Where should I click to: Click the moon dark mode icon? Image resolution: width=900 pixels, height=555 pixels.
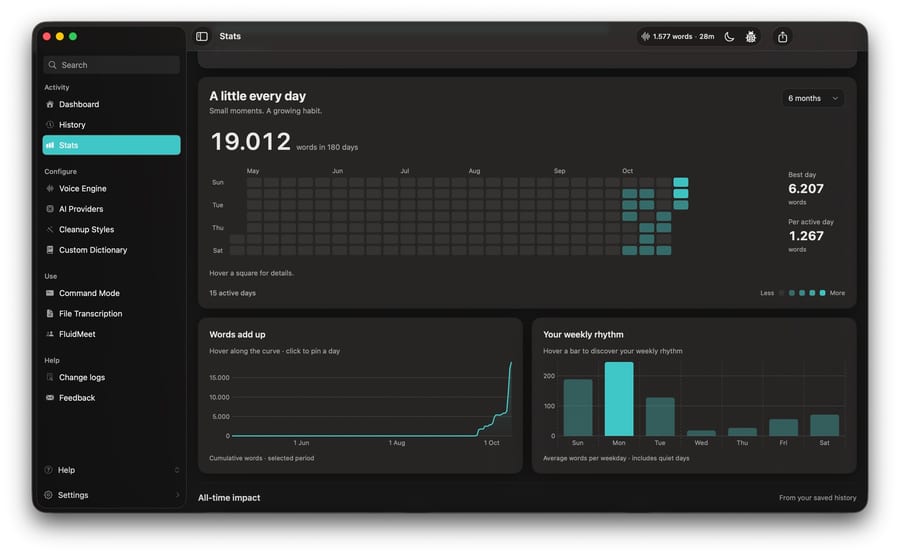tap(729, 37)
